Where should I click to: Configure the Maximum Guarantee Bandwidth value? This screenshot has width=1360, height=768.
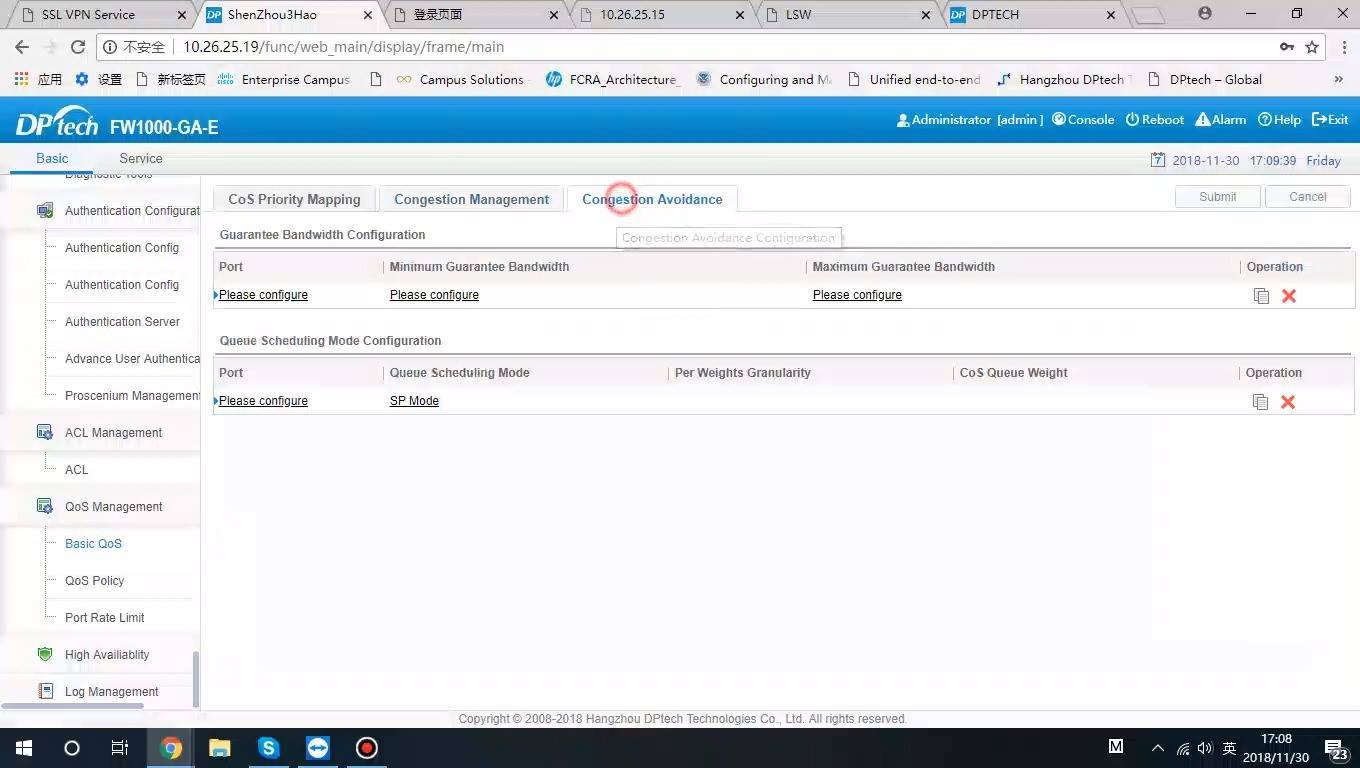click(857, 295)
